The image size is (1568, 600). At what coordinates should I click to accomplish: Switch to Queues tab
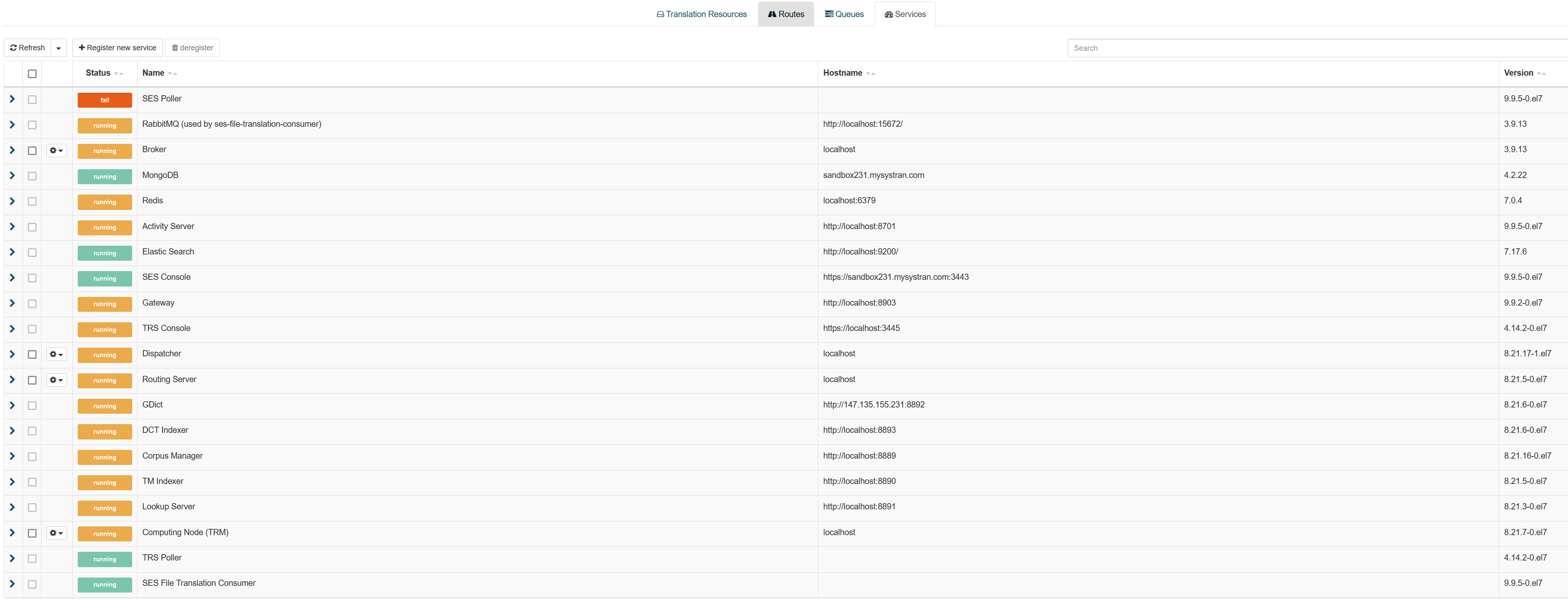(x=844, y=14)
